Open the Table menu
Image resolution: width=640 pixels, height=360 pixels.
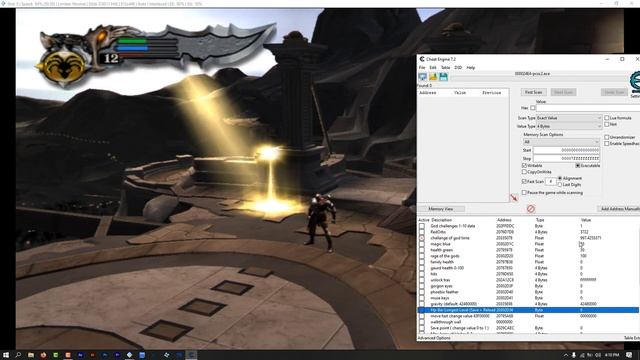pyautogui.click(x=445, y=67)
